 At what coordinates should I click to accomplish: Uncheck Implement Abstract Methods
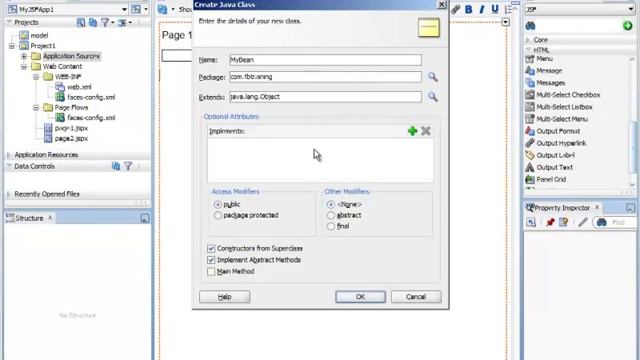pos(211,260)
